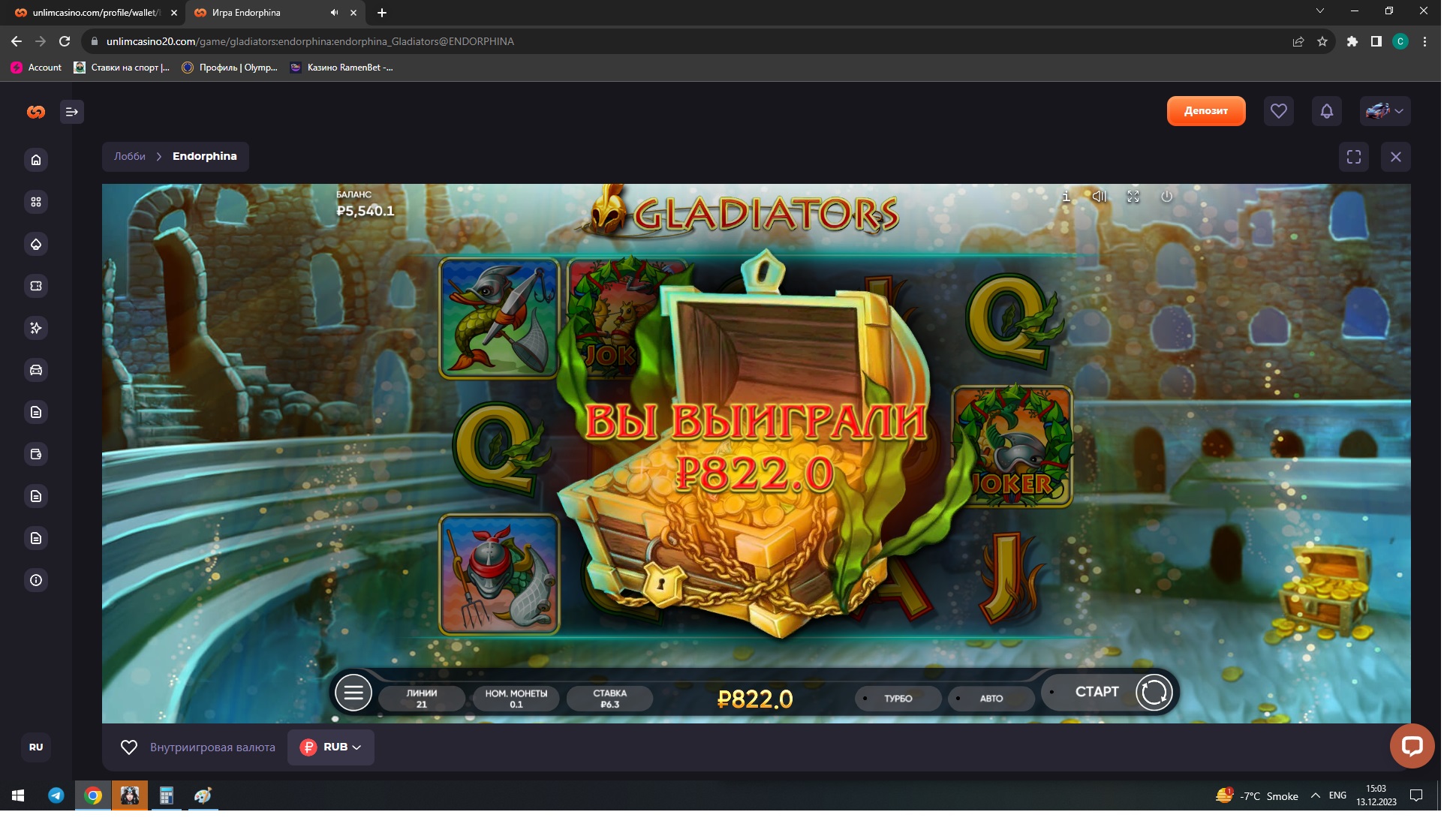
Task: Mute the game sound speaker icon
Action: (x=1099, y=197)
